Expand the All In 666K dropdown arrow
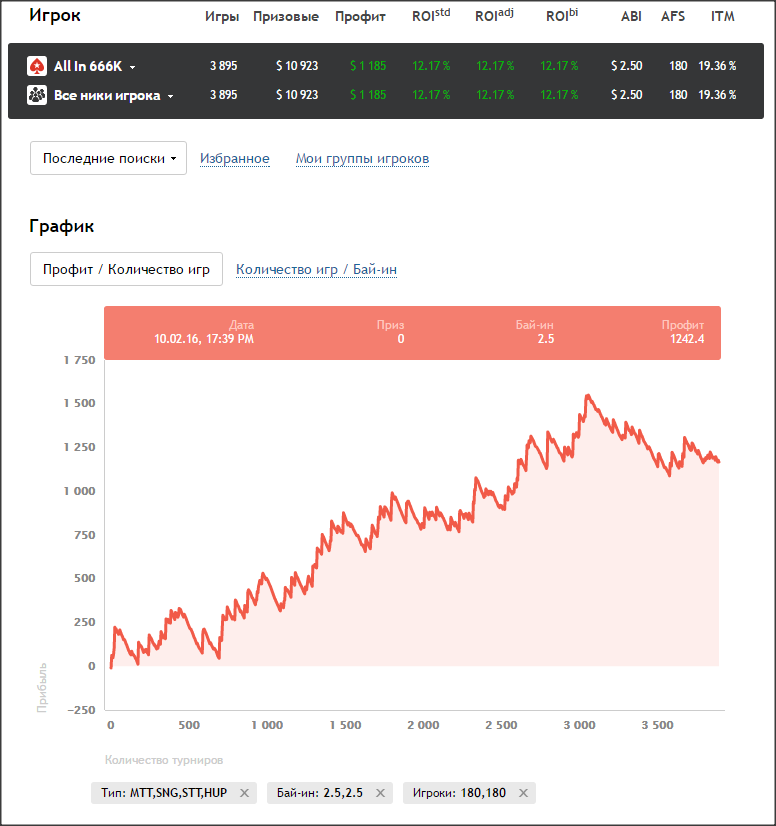The width and height of the screenshot is (776, 826). (133, 67)
